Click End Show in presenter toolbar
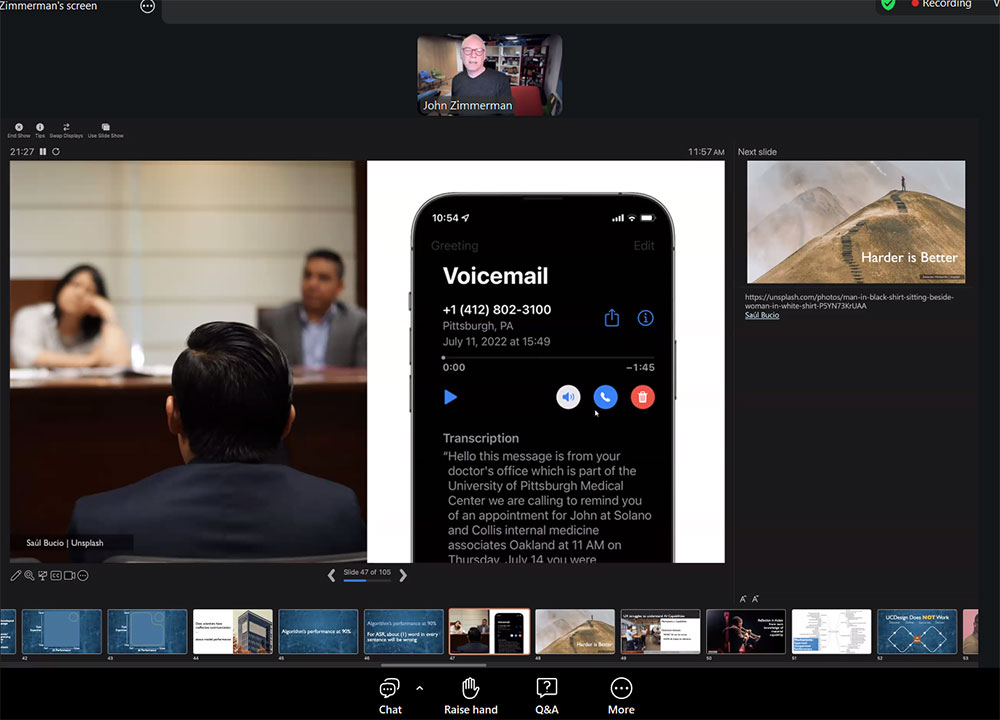Image resolution: width=1000 pixels, height=720 pixels. (x=18, y=130)
